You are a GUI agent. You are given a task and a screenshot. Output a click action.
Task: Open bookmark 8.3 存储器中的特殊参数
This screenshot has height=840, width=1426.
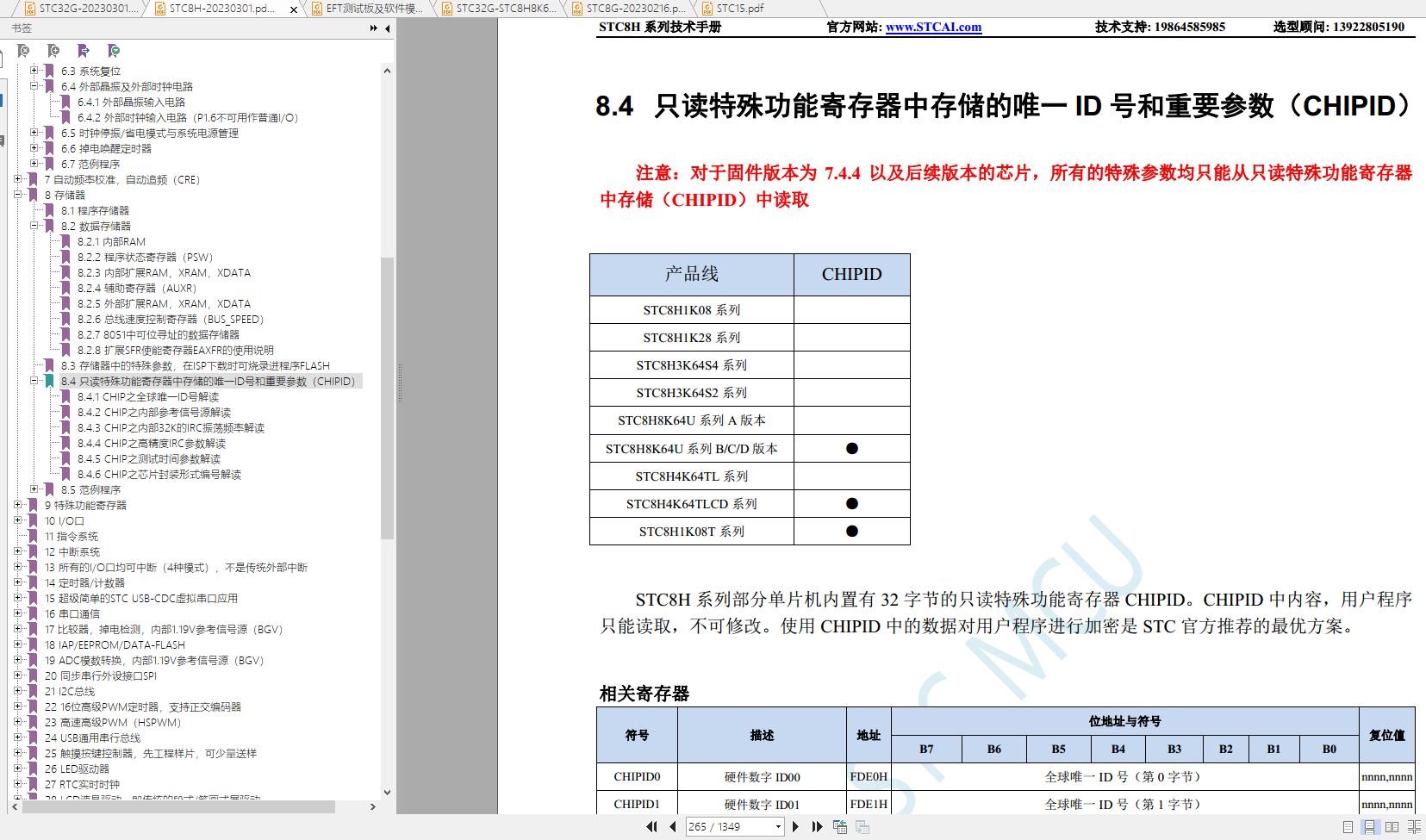(x=195, y=365)
